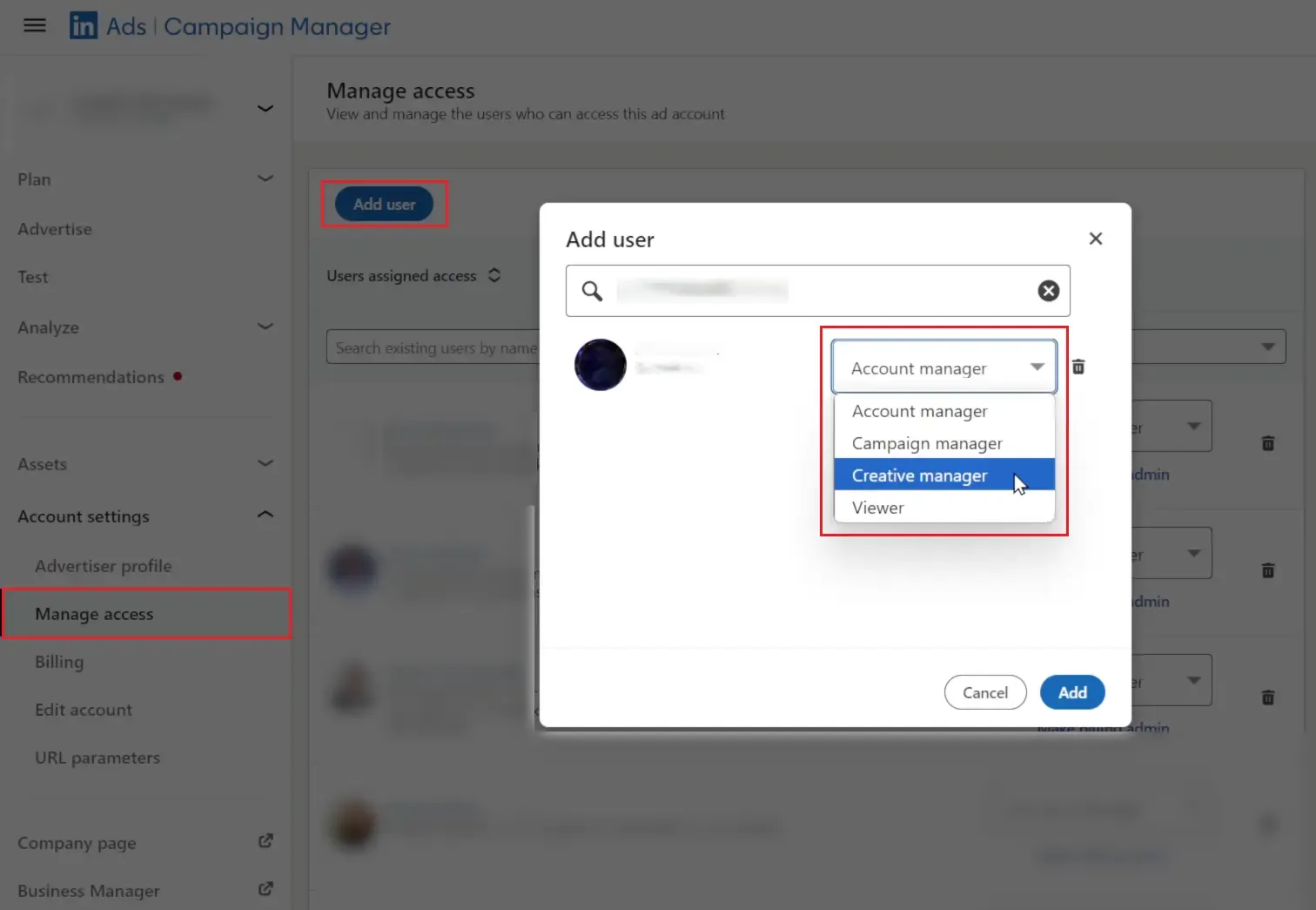Viewport: 1316px width, 910px height.
Task: Click the sort icon next to Users assigned access
Action: coord(494,275)
